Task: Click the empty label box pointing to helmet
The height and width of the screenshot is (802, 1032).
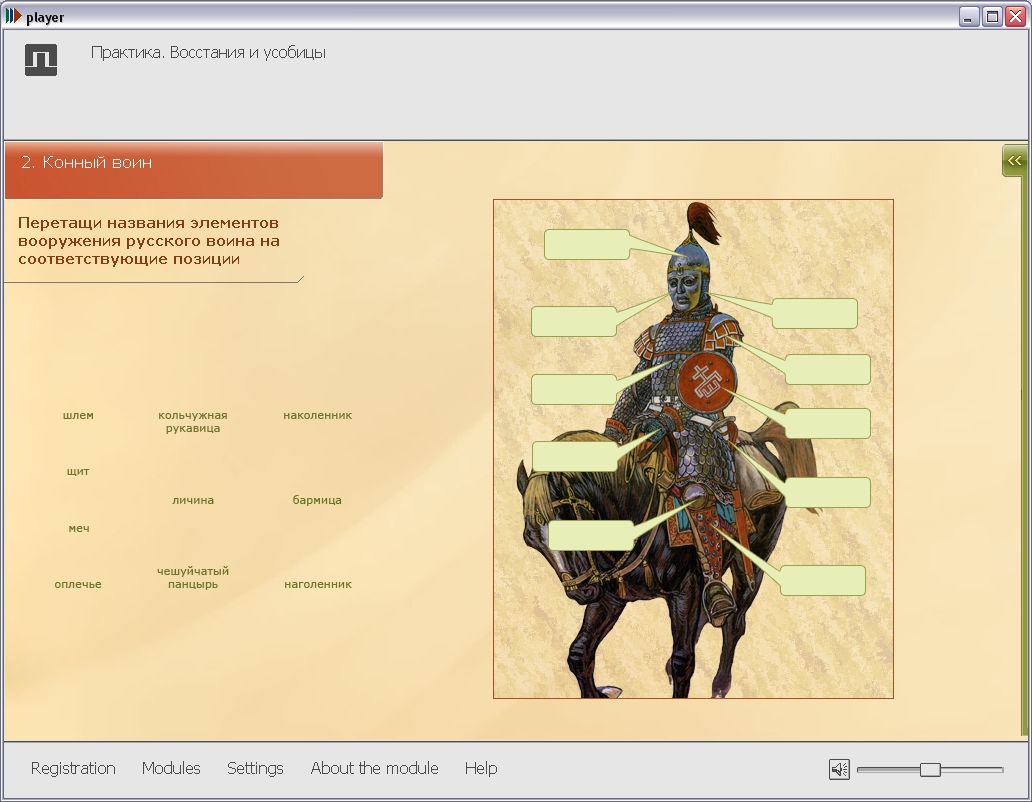Action: [x=587, y=244]
